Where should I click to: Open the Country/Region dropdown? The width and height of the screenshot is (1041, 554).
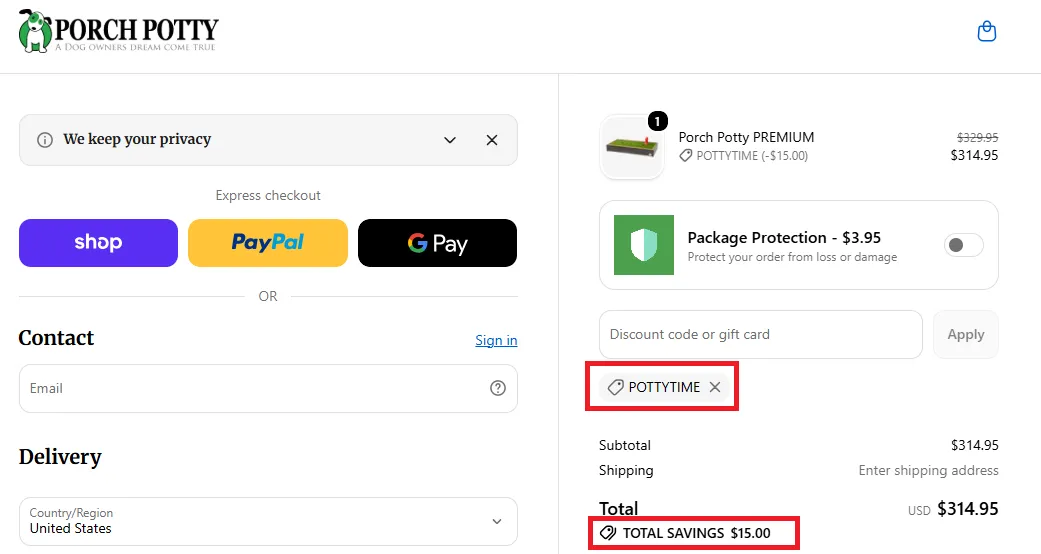click(268, 521)
